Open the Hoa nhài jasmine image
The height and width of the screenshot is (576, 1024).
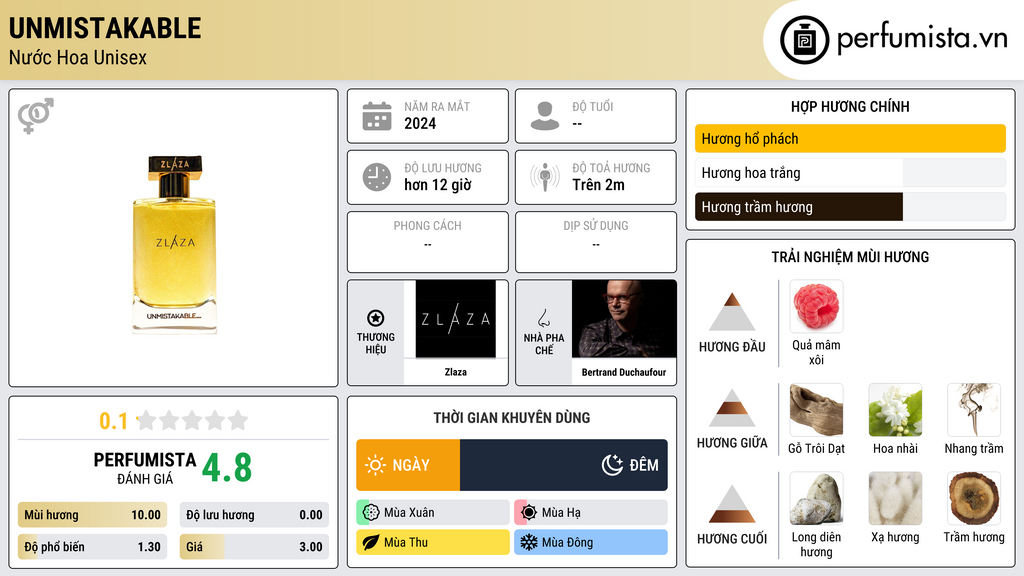895,409
